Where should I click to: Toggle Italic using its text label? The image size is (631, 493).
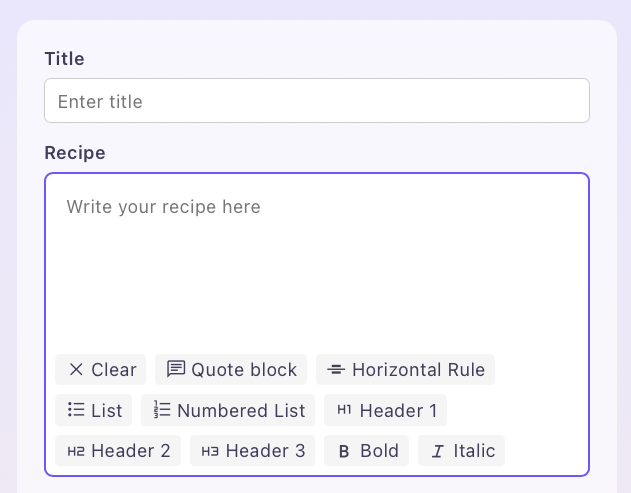(x=474, y=451)
